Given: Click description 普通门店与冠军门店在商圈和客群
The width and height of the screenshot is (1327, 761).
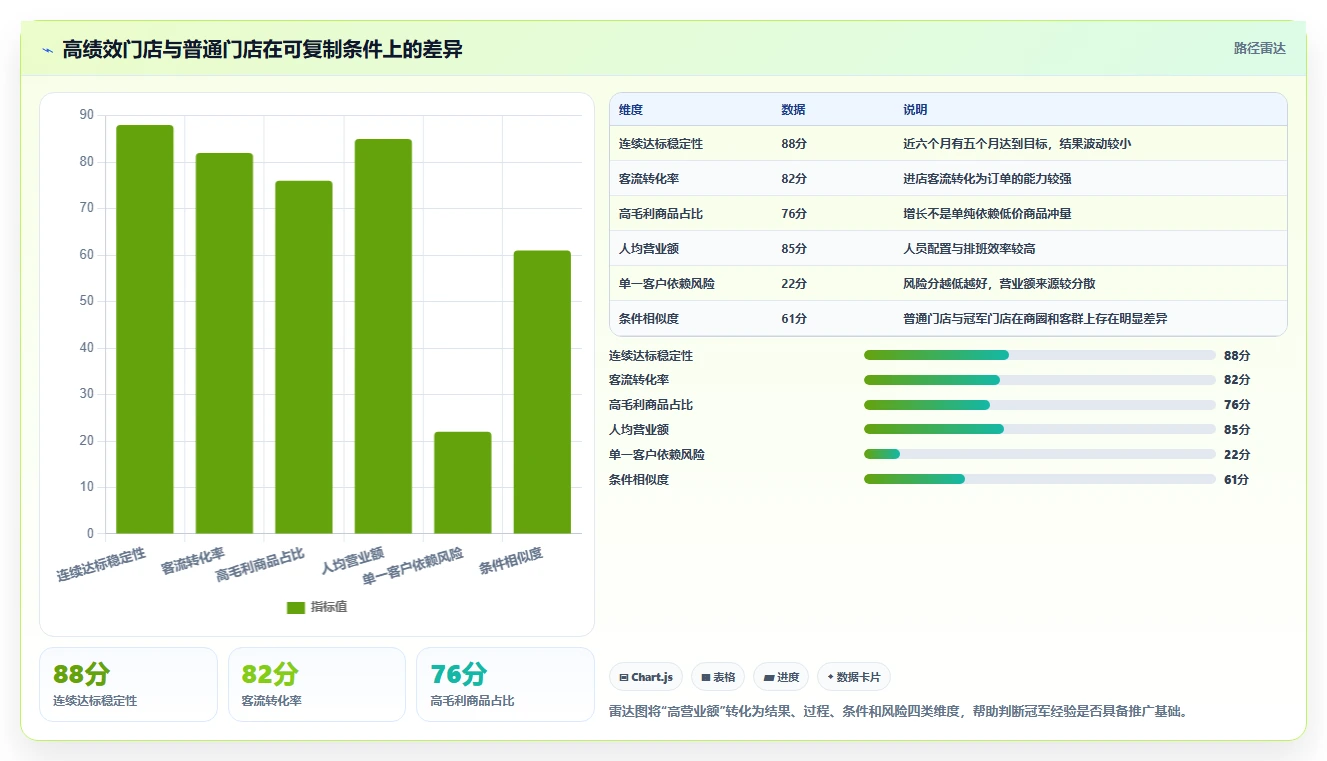Looking at the screenshot, I should coord(1035,319).
